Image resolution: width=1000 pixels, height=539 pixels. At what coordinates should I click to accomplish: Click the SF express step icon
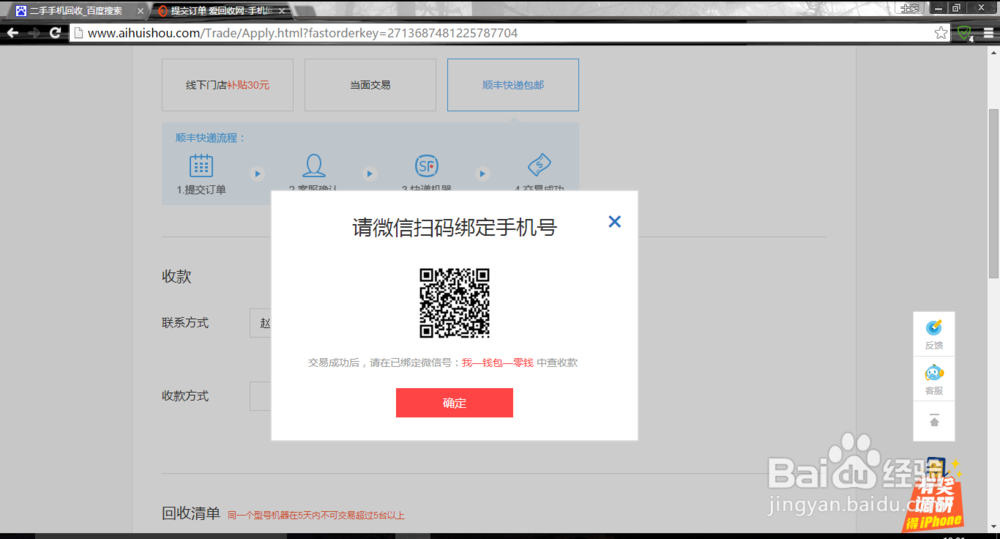pyautogui.click(x=427, y=166)
